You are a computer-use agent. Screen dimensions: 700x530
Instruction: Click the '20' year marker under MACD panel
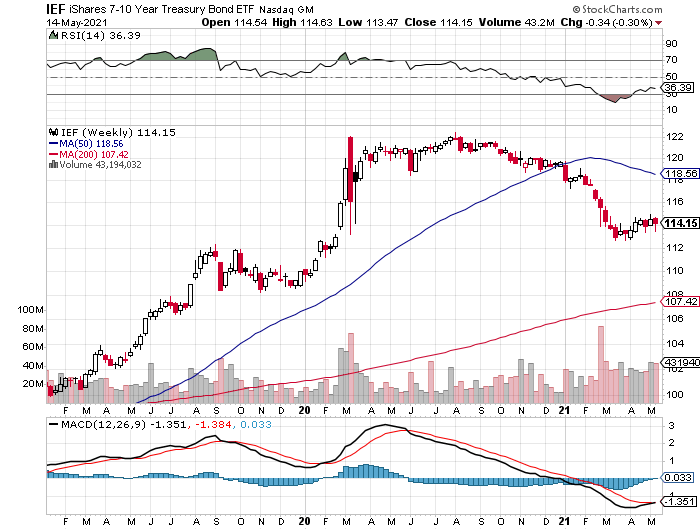(x=304, y=521)
